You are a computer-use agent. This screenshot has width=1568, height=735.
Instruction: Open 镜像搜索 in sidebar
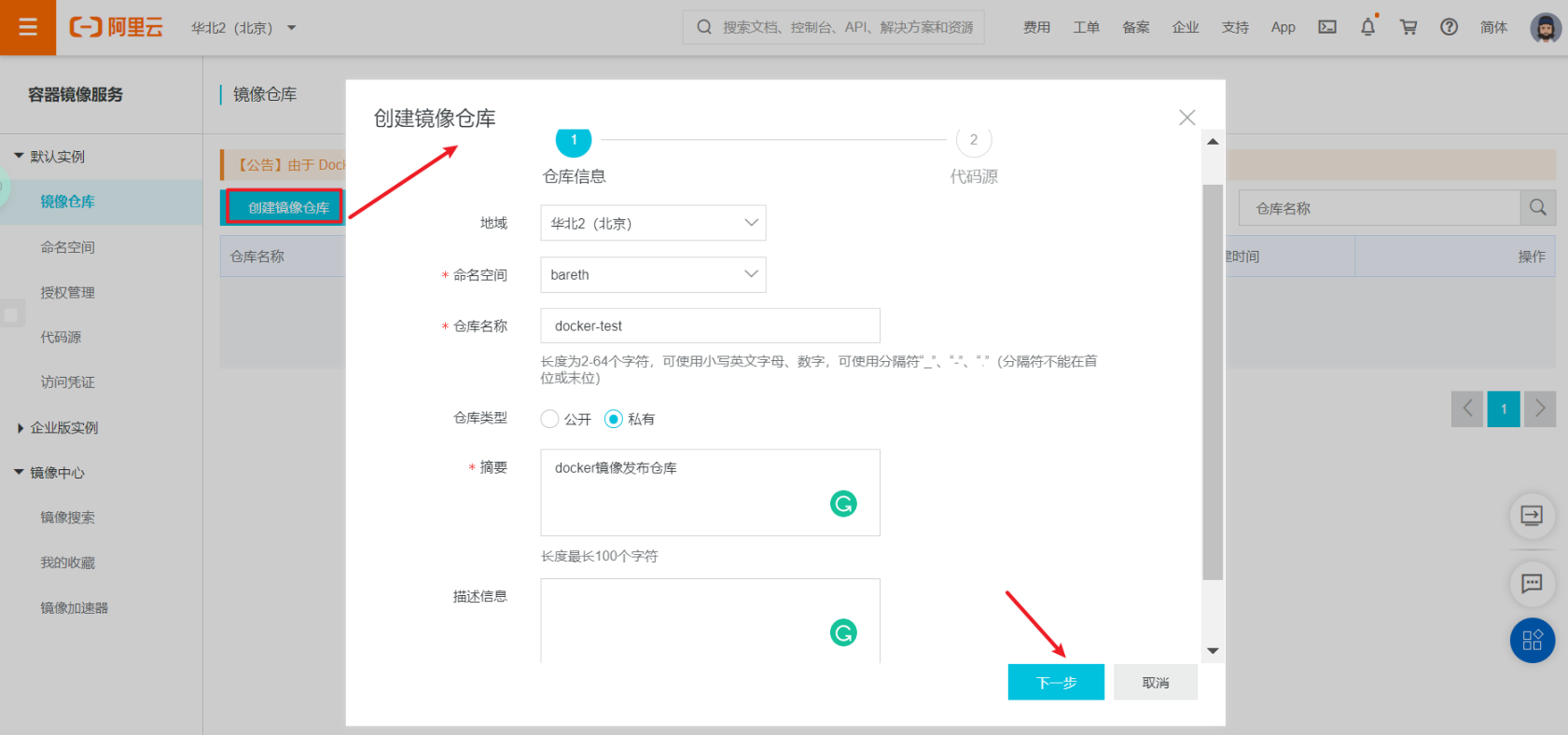pyautogui.click(x=67, y=517)
